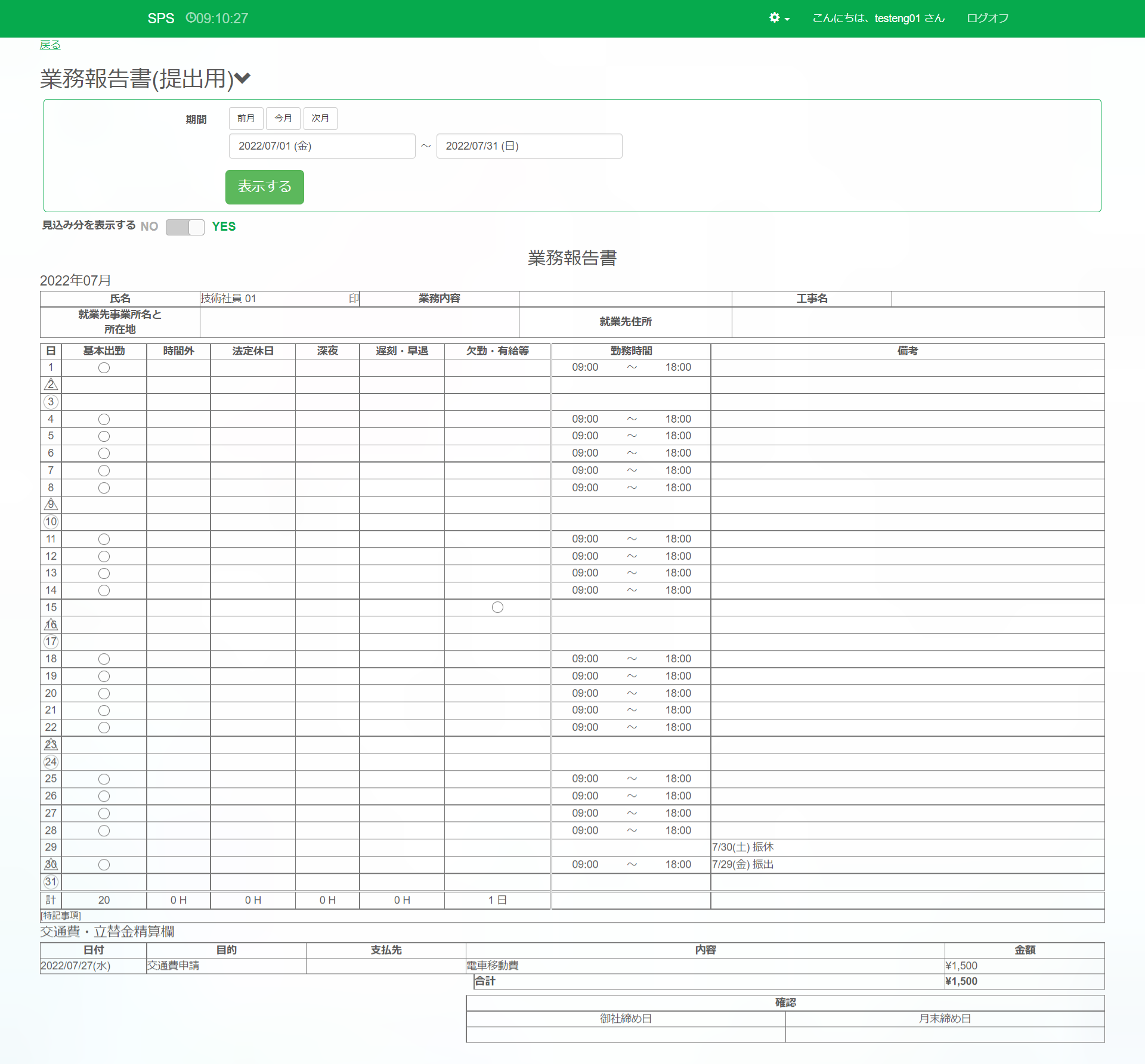Click the triangle marker on day 2
The width and height of the screenshot is (1145, 1064).
coord(51,384)
